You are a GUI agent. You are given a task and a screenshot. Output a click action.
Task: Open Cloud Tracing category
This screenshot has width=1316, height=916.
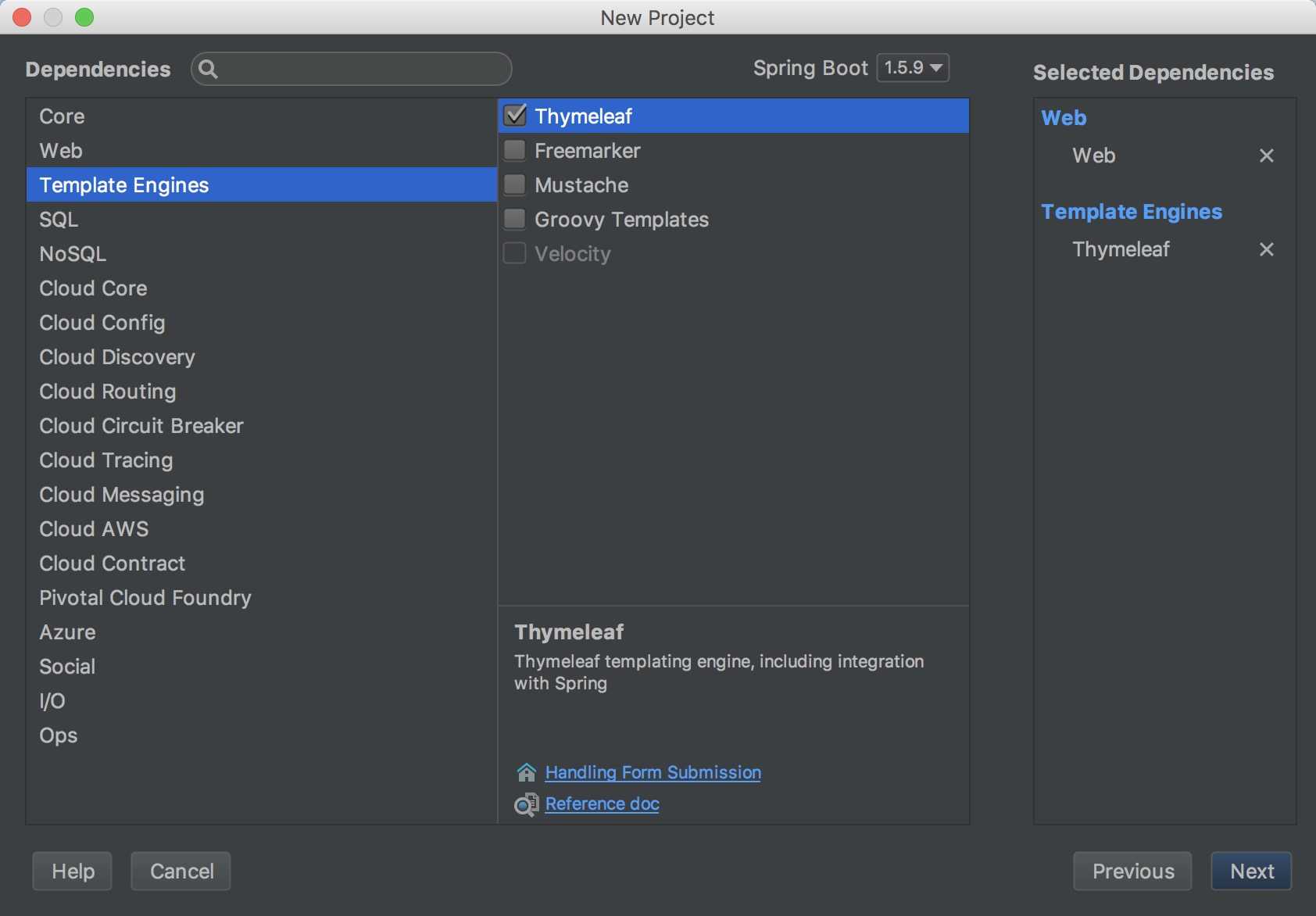tap(262, 460)
